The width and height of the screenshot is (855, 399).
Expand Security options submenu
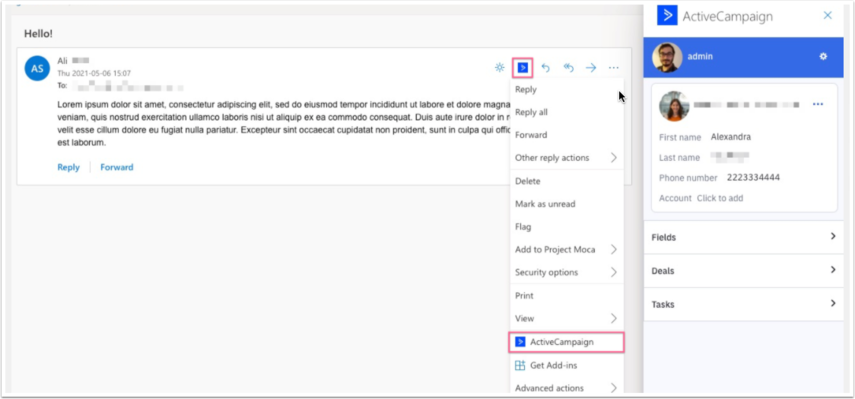(x=567, y=272)
